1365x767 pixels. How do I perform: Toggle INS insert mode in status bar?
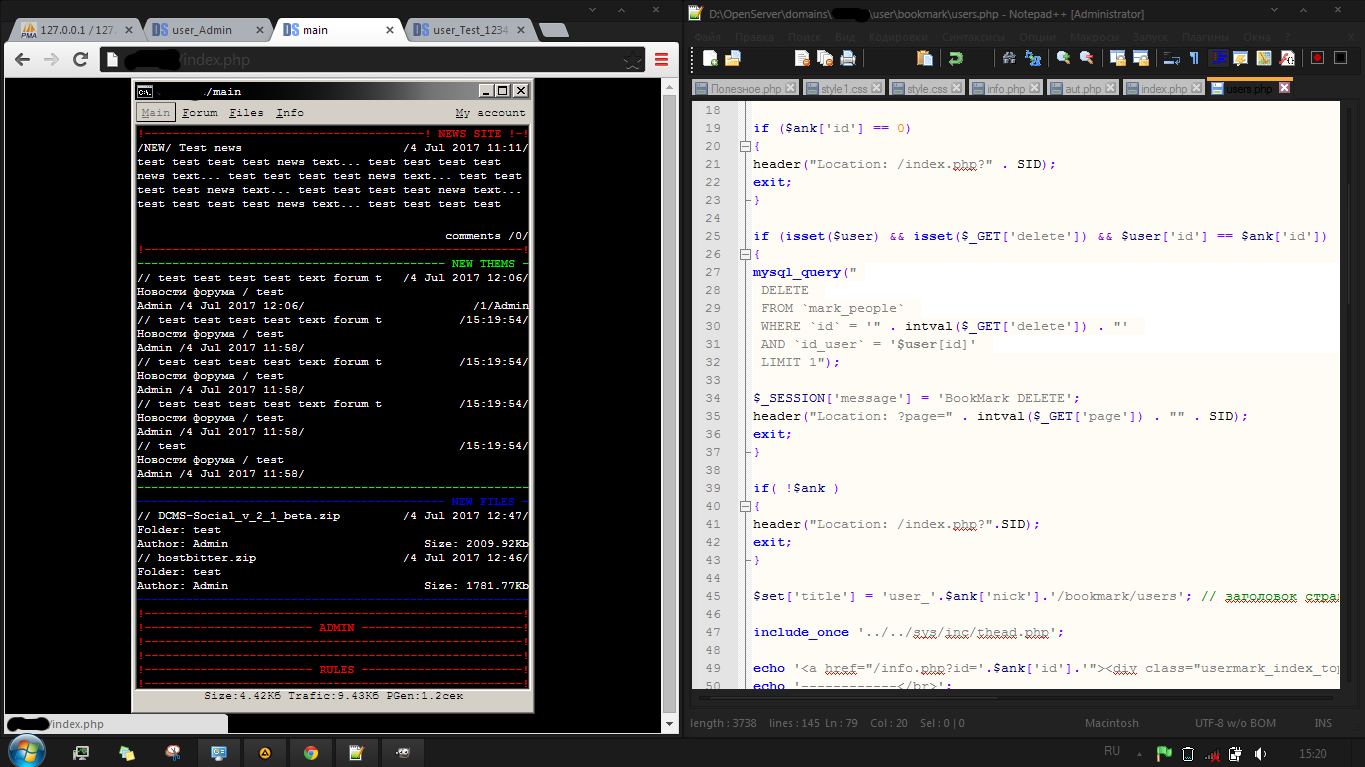[x=1323, y=723]
